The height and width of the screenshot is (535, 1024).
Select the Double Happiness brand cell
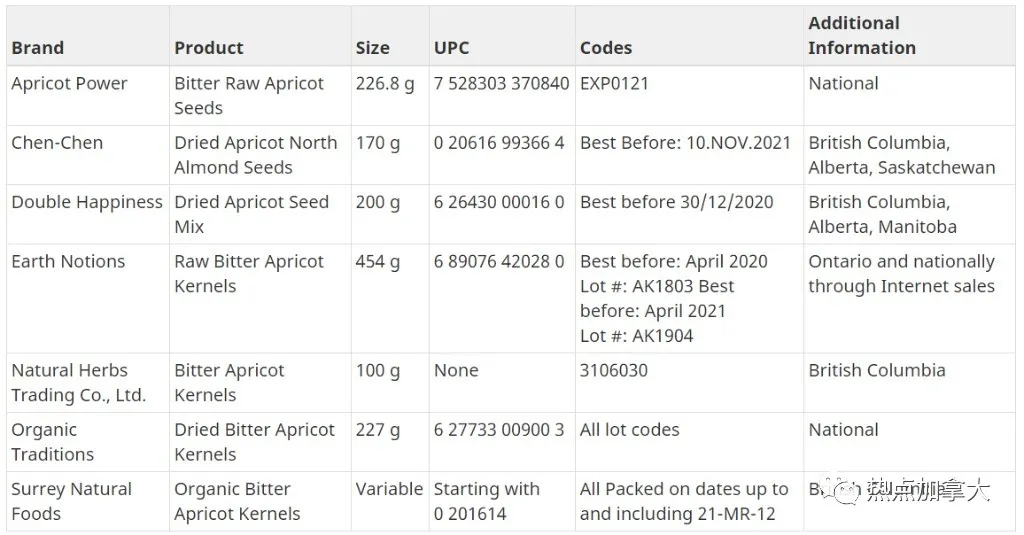click(x=88, y=214)
